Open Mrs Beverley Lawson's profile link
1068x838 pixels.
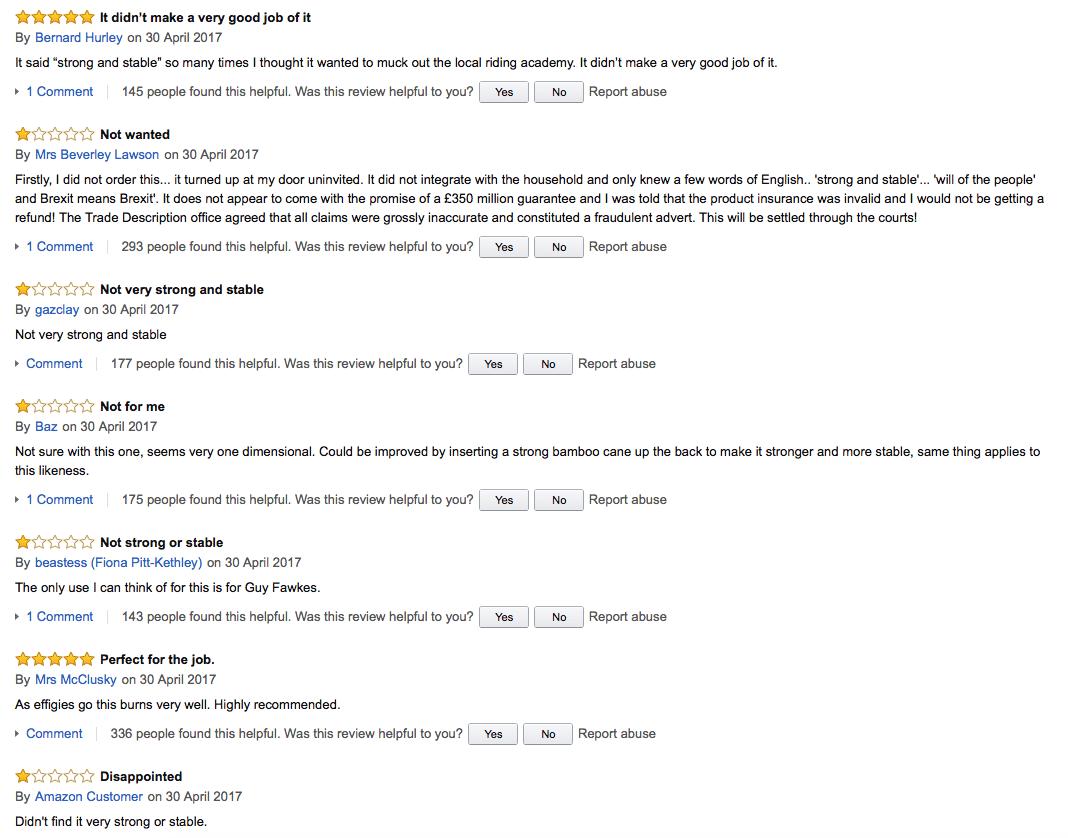click(97, 155)
